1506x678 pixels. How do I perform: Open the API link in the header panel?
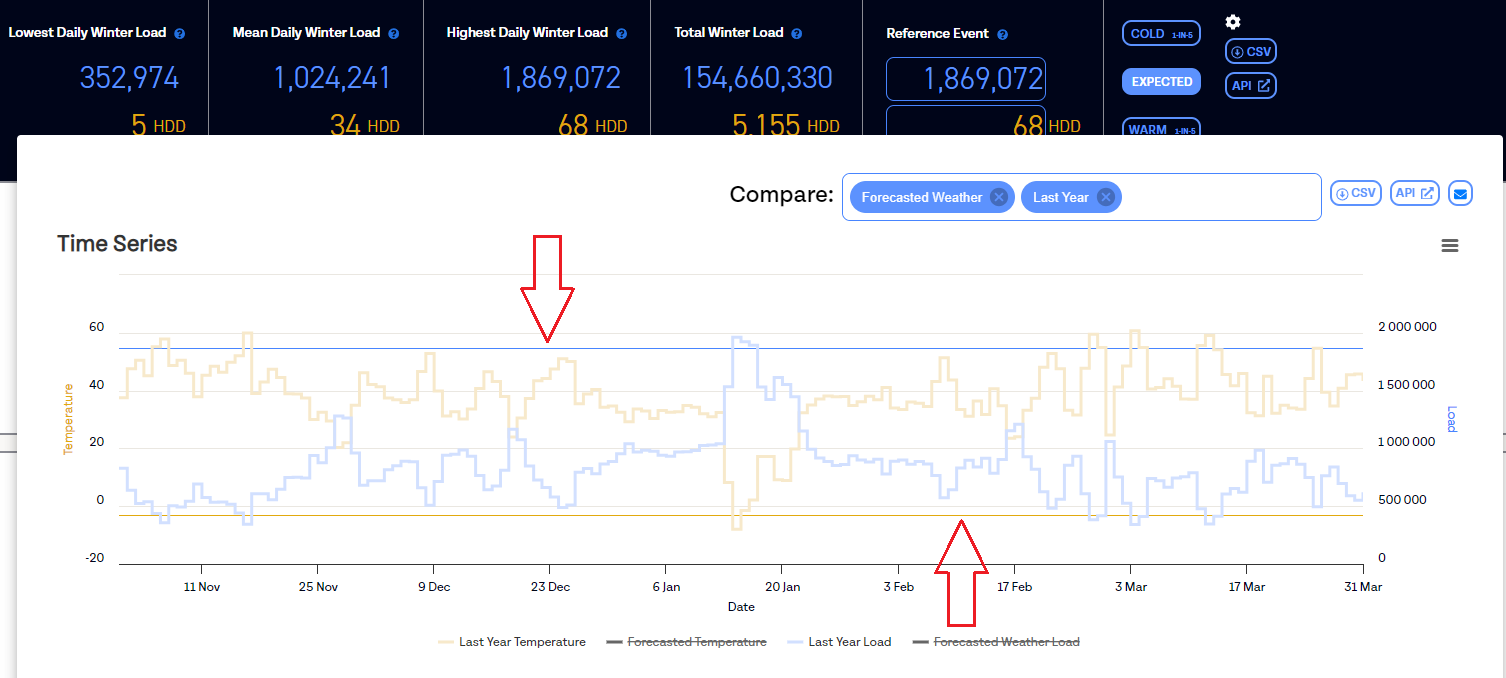[x=1251, y=86]
